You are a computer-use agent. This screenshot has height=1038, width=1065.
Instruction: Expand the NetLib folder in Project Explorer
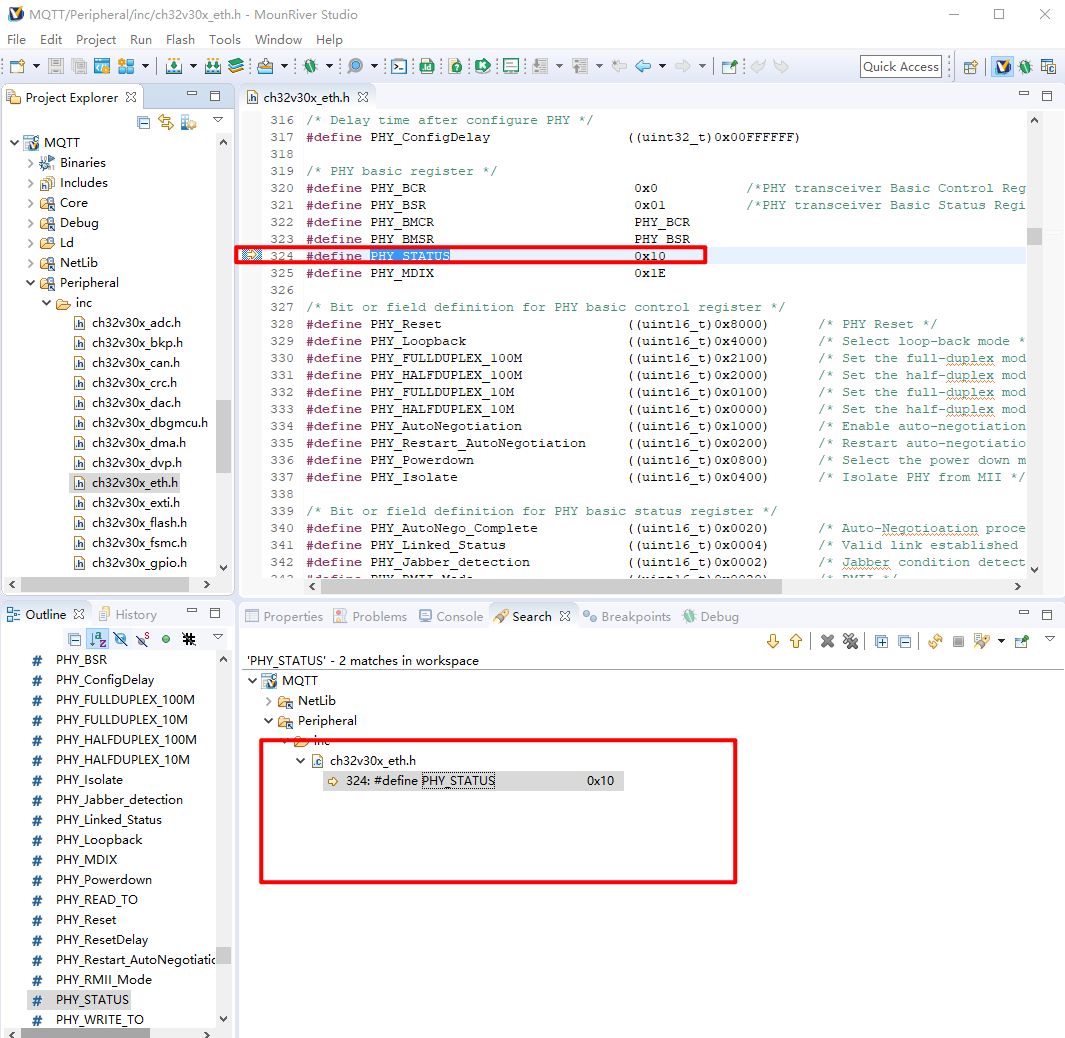30,263
